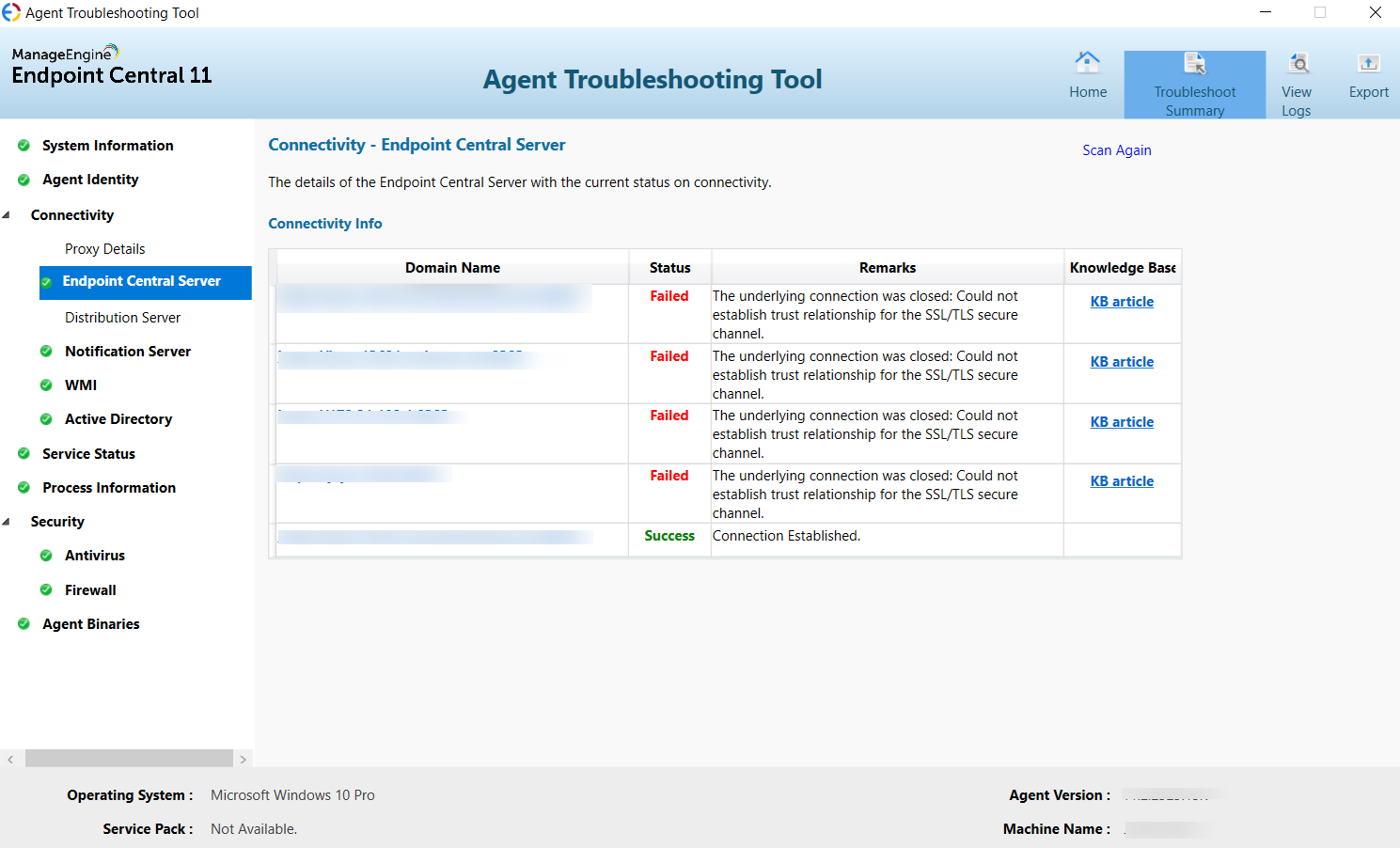Select Notification Server in sidebar
The image size is (1400, 848).
pyautogui.click(x=128, y=352)
